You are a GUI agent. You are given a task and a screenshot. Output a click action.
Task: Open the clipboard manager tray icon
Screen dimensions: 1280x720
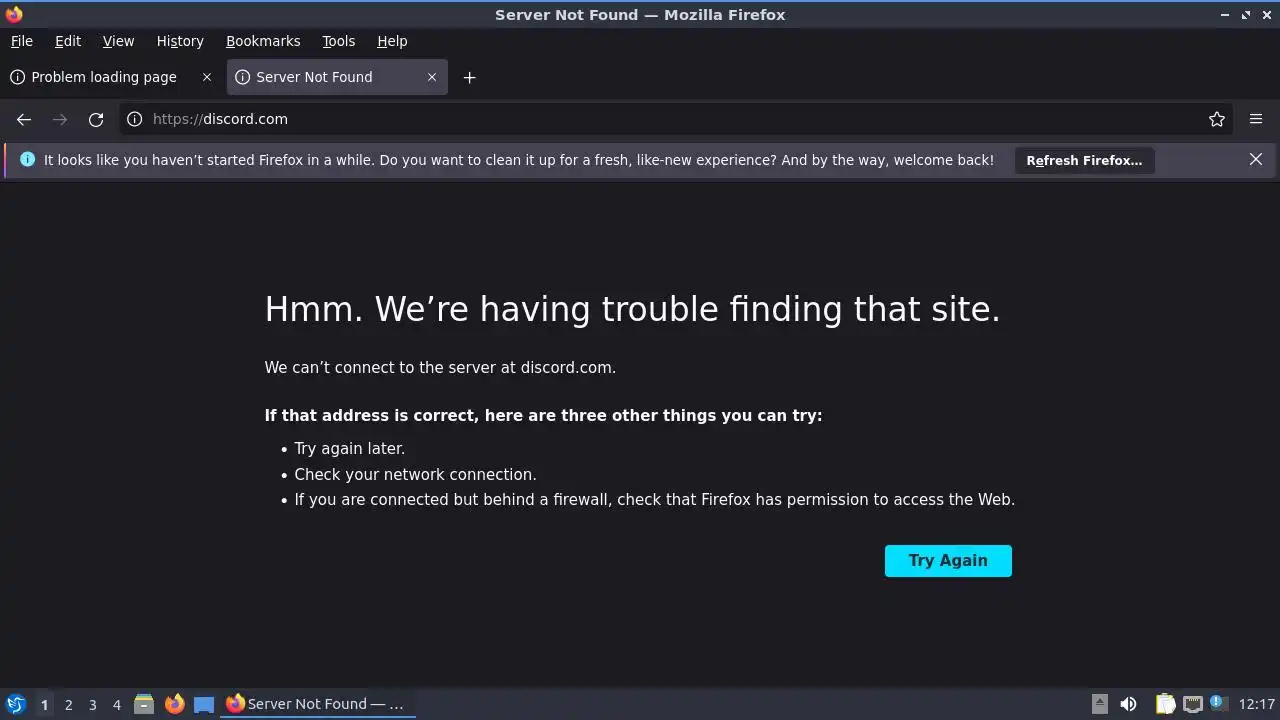click(1165, 704)
